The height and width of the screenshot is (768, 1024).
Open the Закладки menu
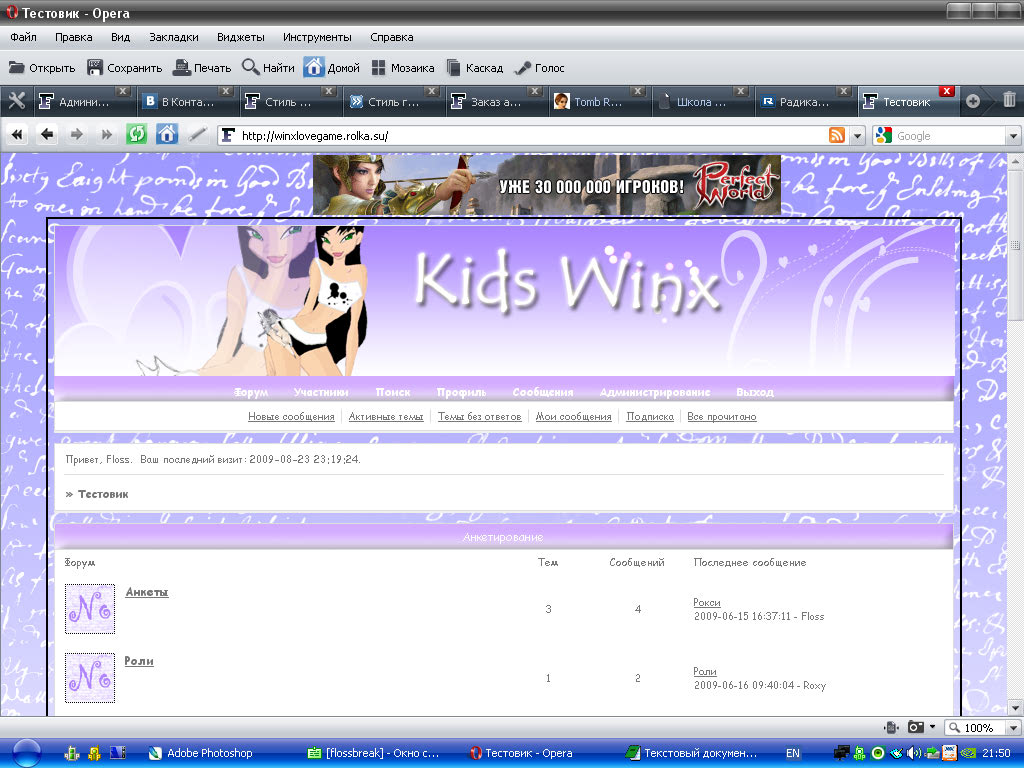[x=174, y=37]
